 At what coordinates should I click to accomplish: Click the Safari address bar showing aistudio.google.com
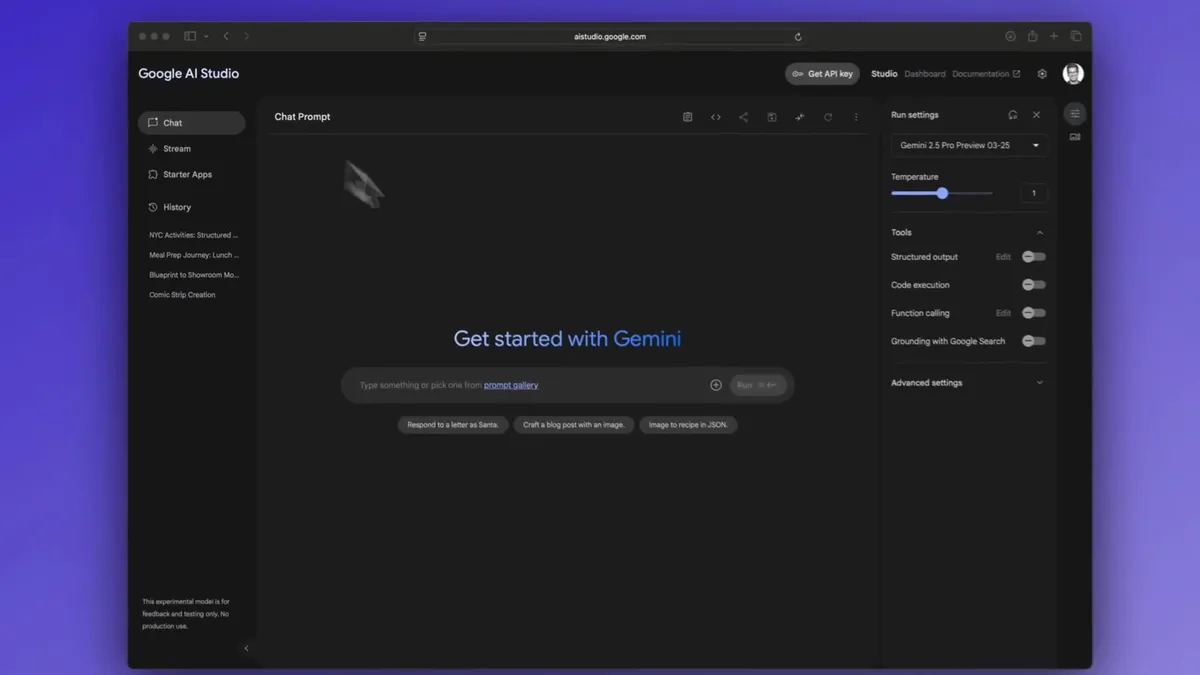(610, 37)
